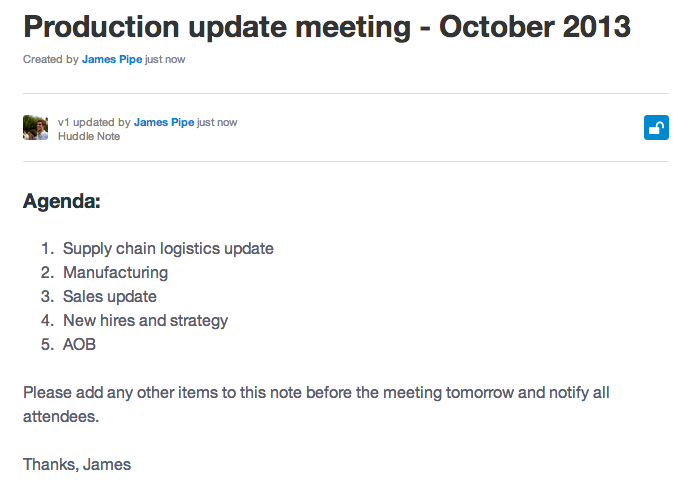Click the Agenda heading
The height and width of the screenshot is (498, 691).
coord(62,201)
